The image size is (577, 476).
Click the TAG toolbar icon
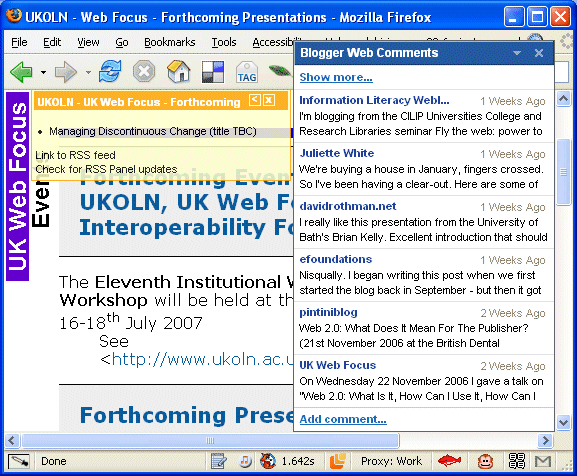(247, 72)
